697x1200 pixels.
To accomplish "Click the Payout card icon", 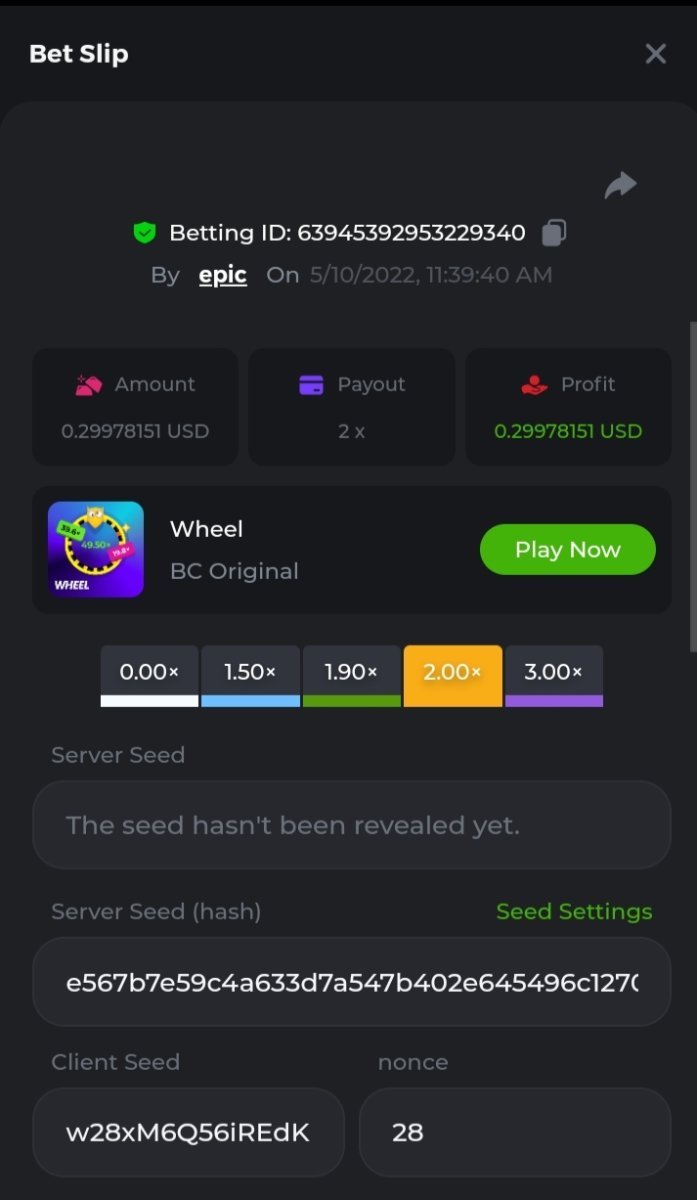I will [x=311, y=385].
